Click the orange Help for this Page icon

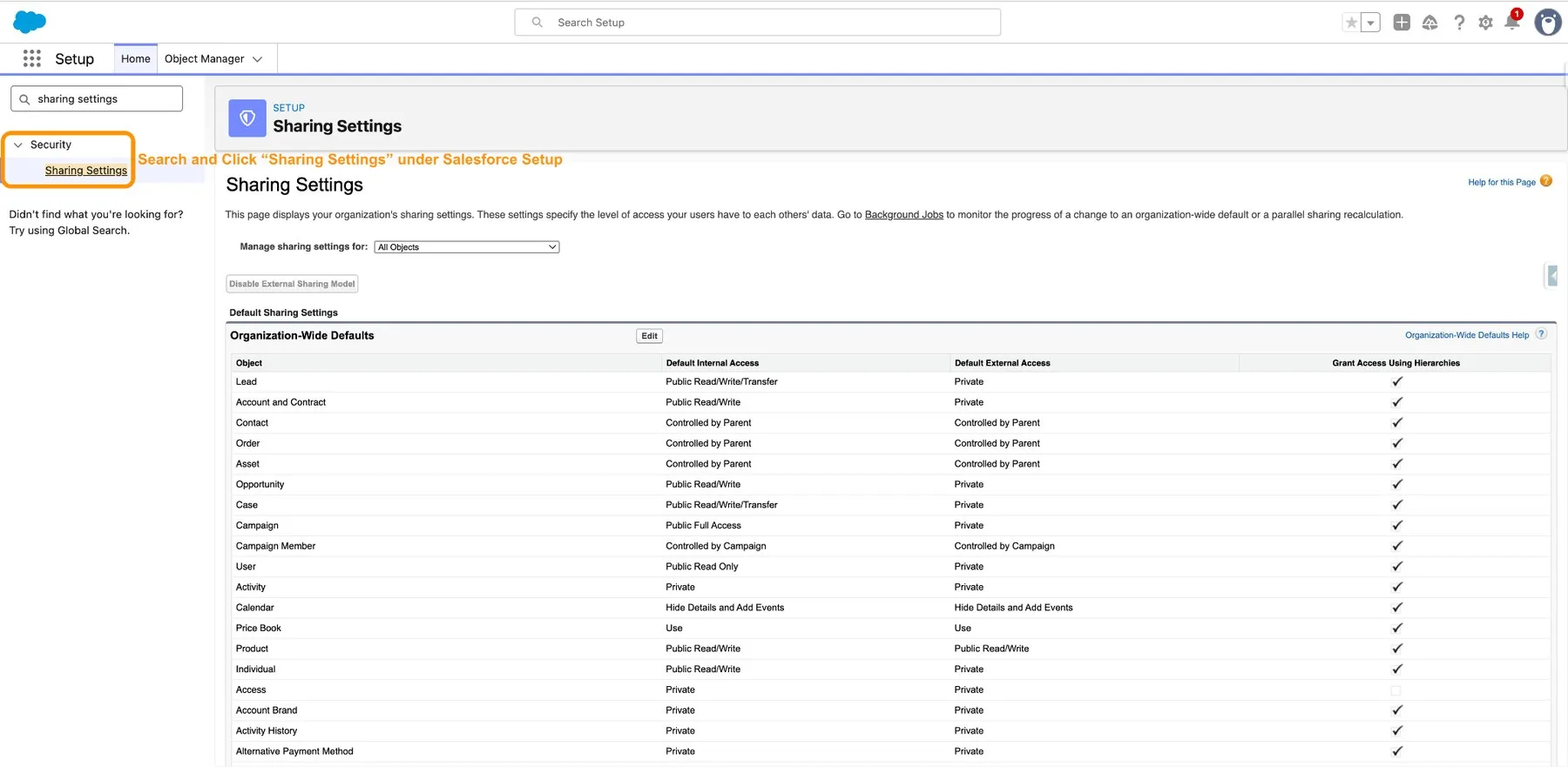(1546, 181)
